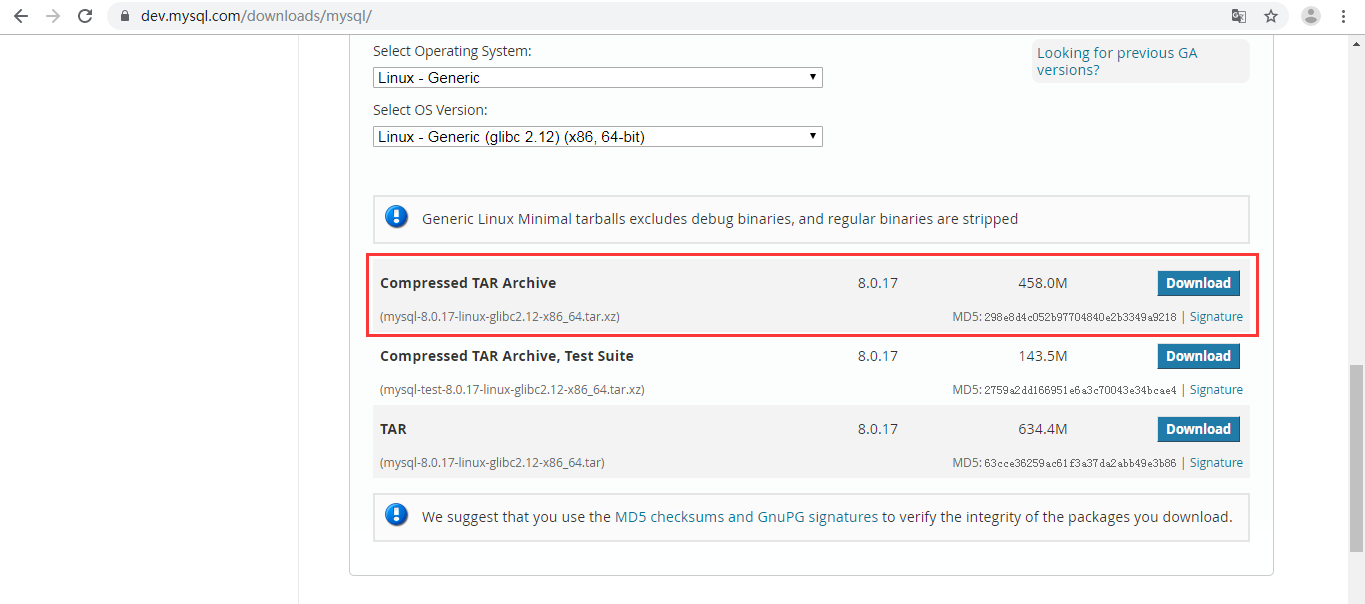Open Signature for the Test Suite archive
The image size is (1365, 604).
click(1216, 390)
